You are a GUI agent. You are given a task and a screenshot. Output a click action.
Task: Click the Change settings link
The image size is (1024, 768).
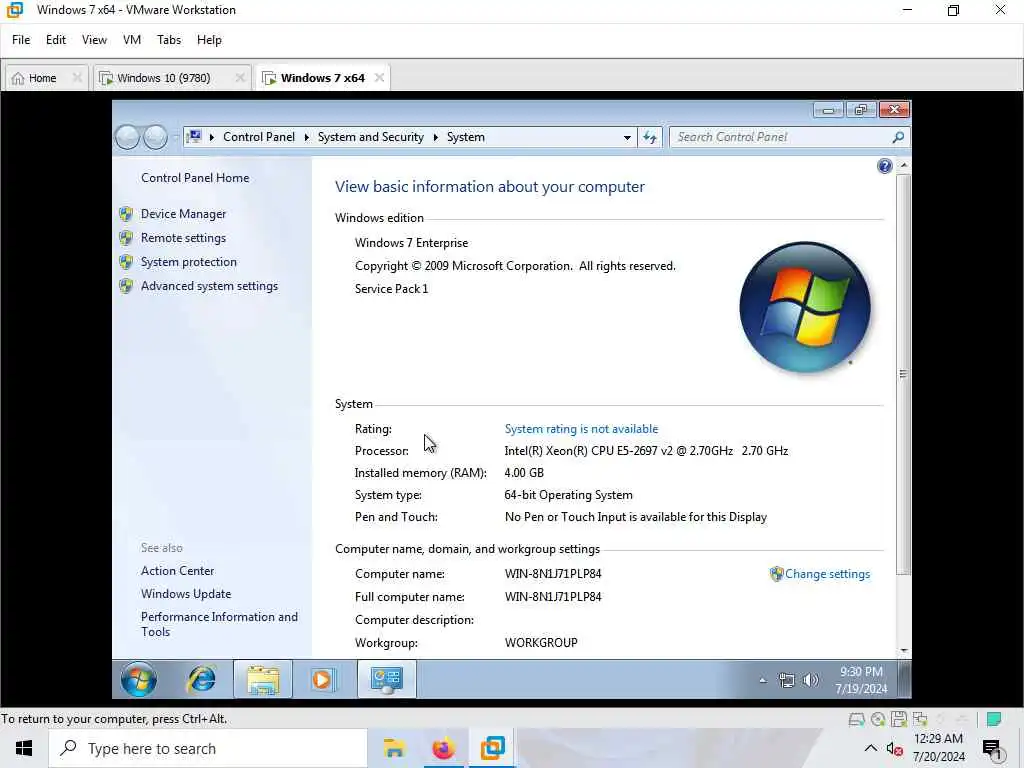(827, 574)
